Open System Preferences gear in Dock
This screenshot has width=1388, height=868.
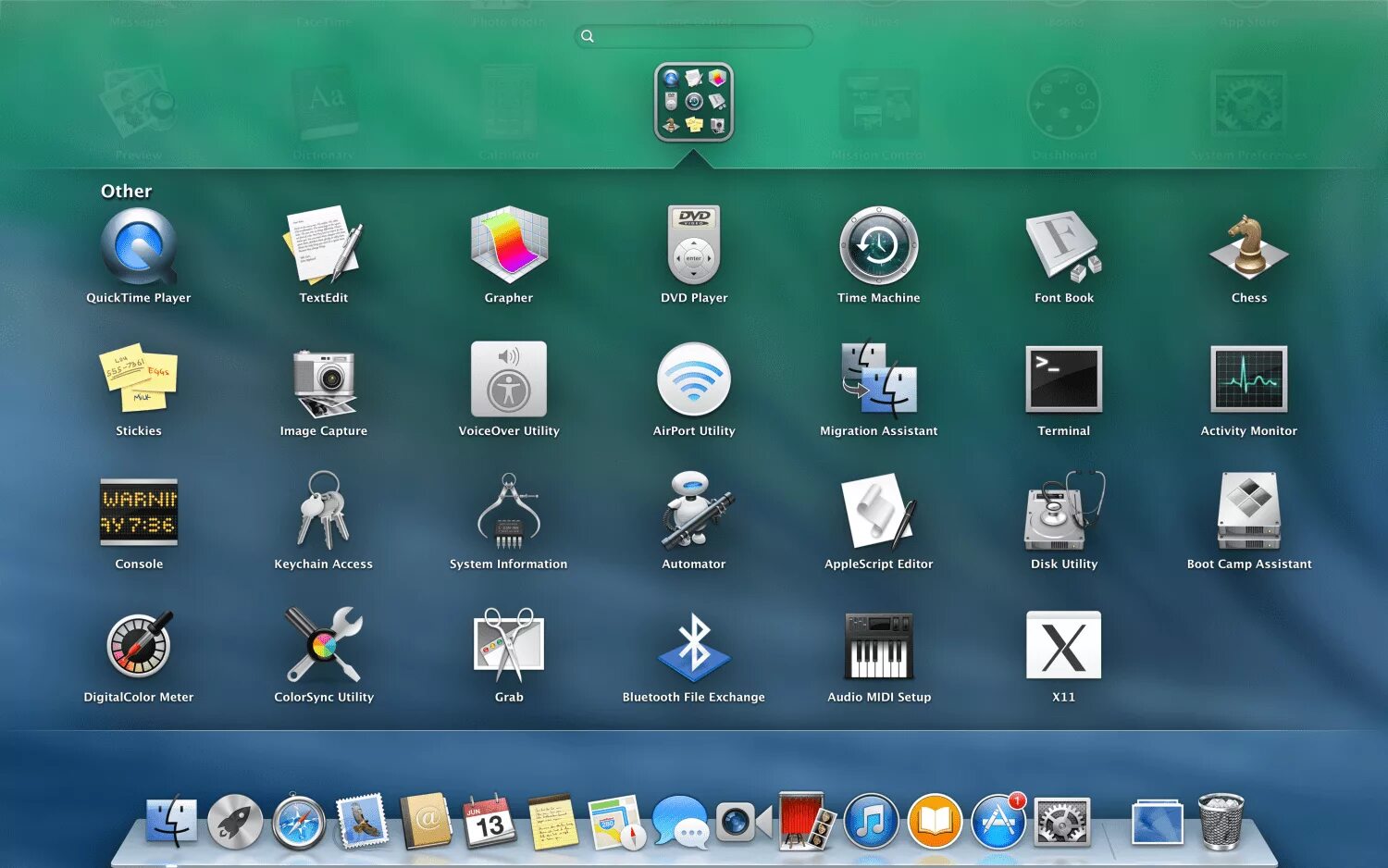tap(1062, 822)
